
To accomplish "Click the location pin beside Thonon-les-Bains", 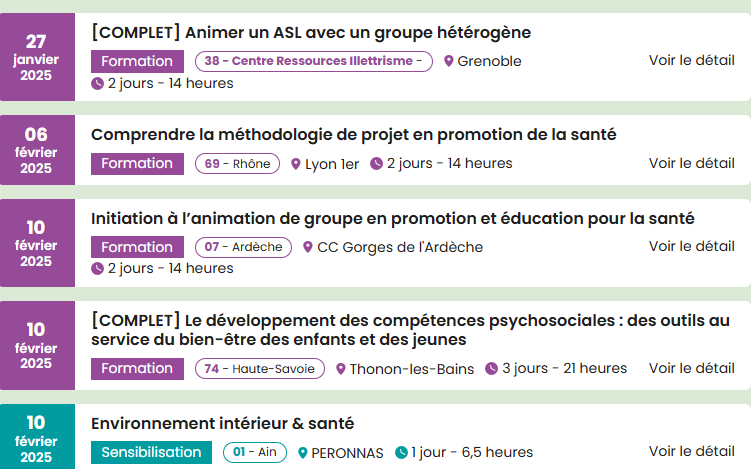I will 341,369.
